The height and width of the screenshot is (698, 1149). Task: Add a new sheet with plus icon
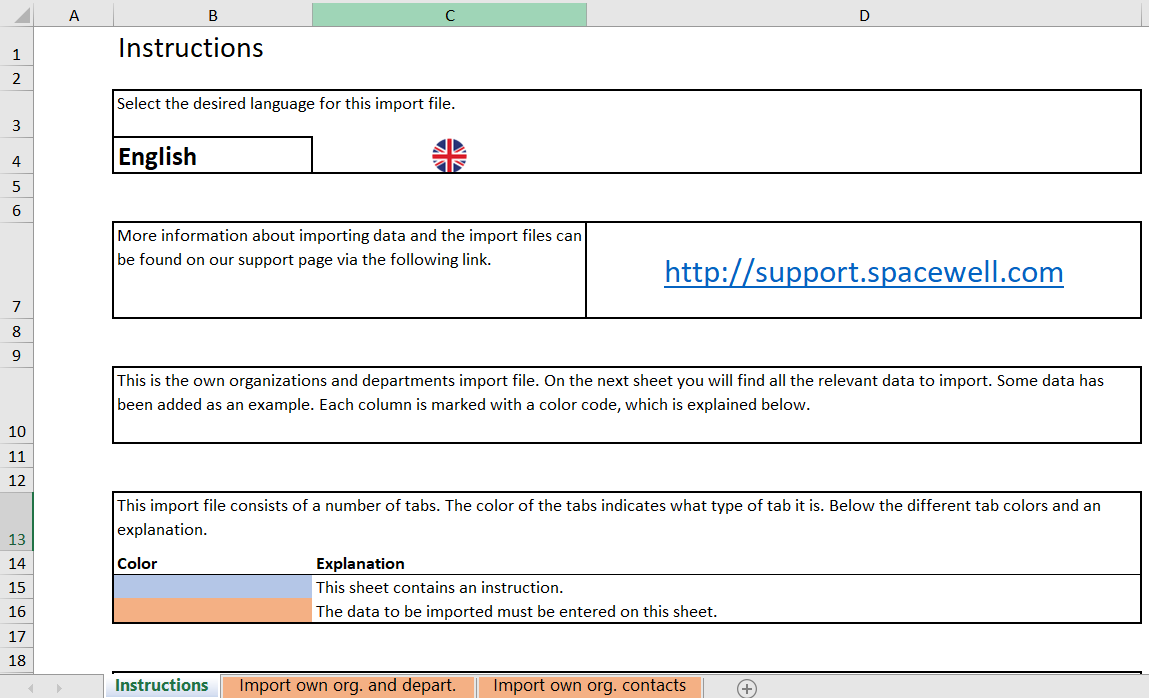pyautogui.click(x=747, y=688)
